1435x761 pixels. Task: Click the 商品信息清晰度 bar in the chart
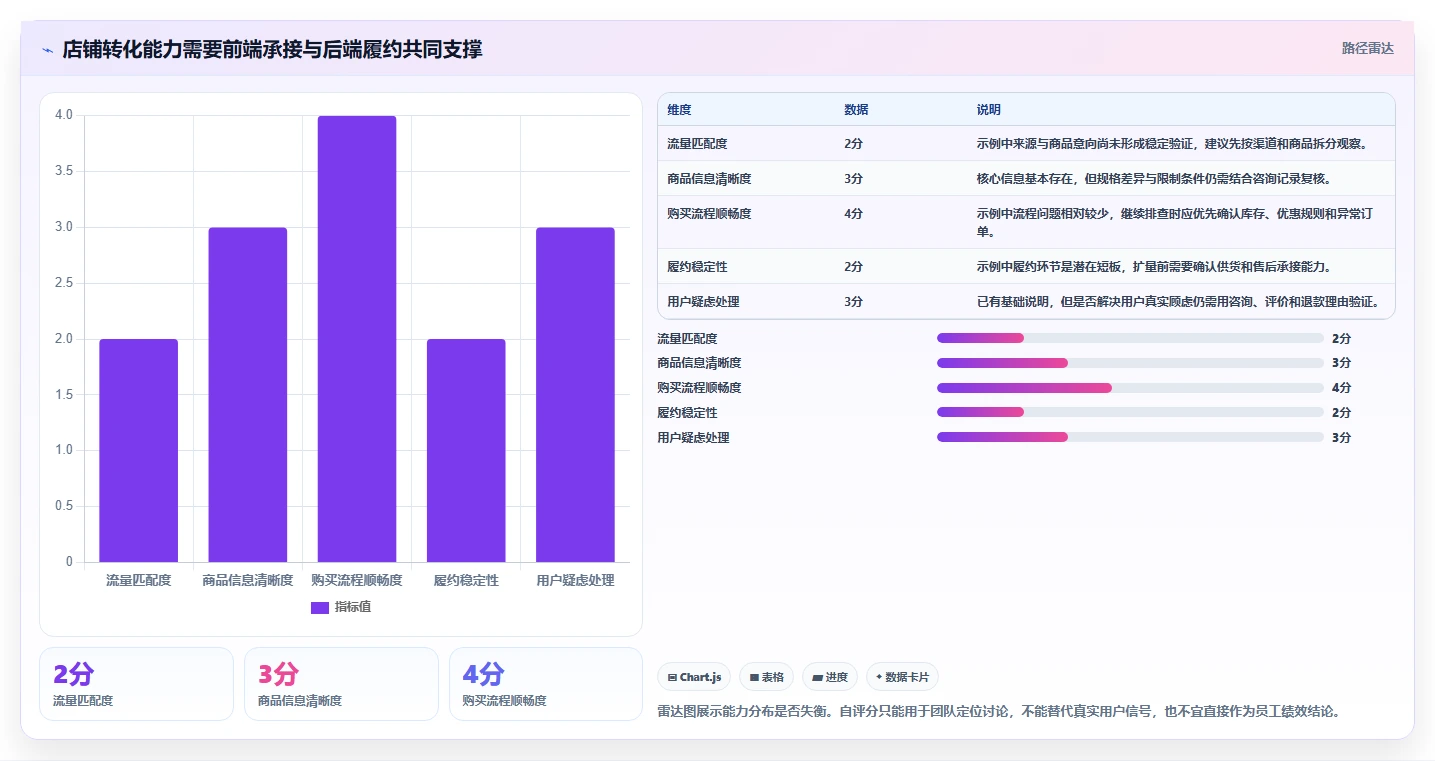click(x=248, y=395)
